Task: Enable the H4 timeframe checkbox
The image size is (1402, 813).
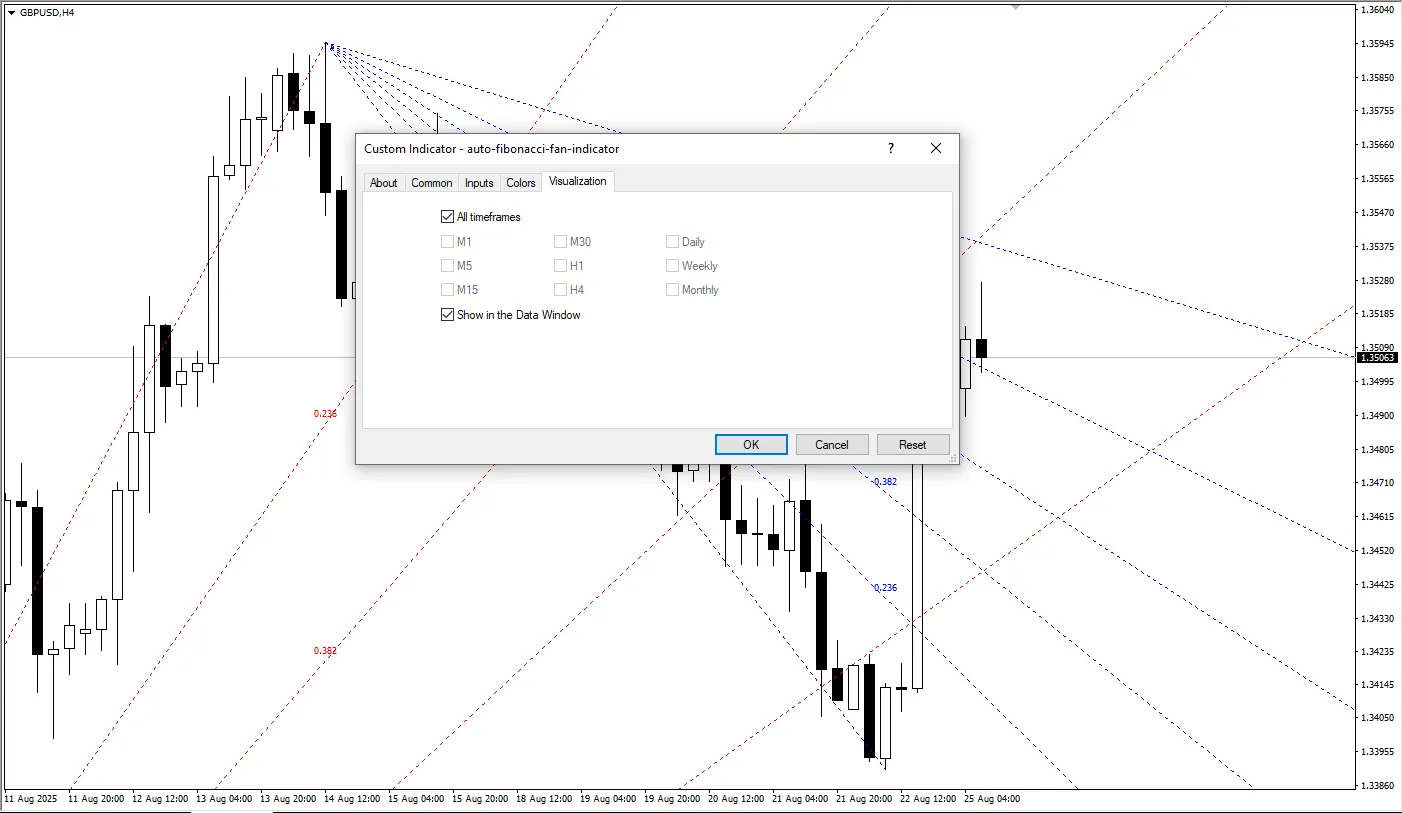Action: (560, 290)
